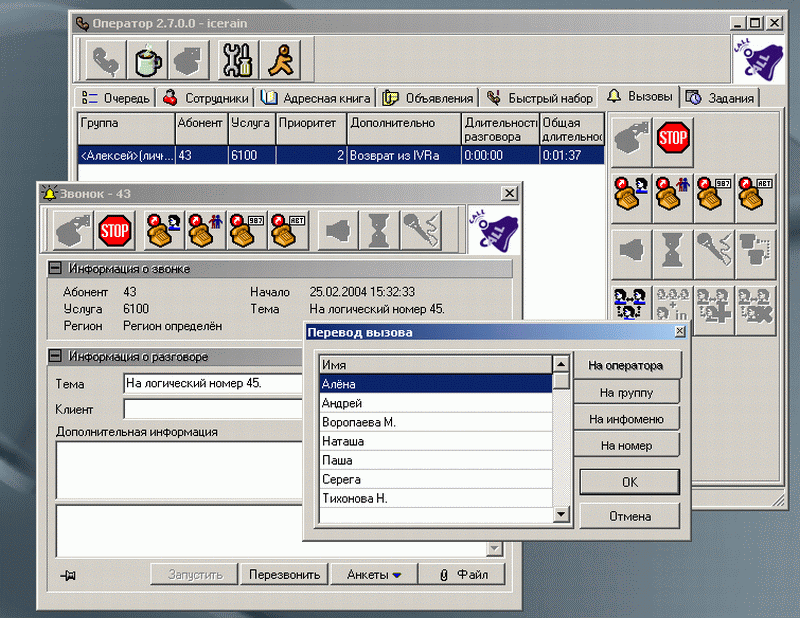Screen dimensions: 800x618
Task: Click scroll-down arrow in Перевод вызова list
Action: click(561, 514)
